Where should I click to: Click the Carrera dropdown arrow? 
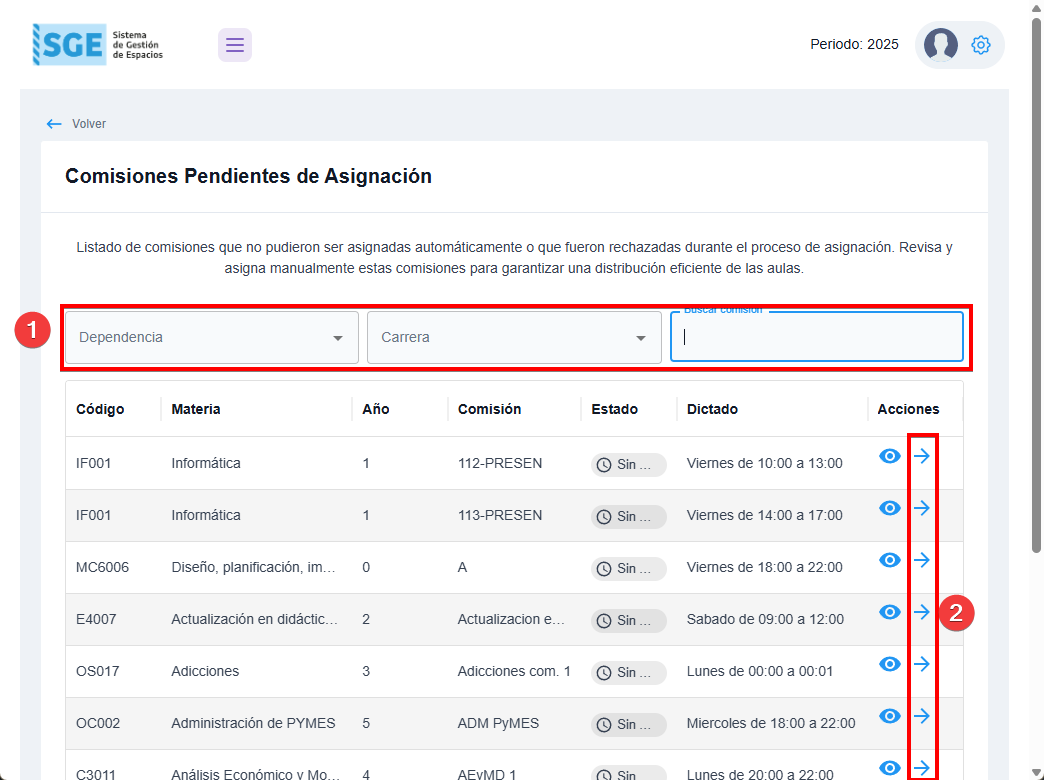point(641,338)
